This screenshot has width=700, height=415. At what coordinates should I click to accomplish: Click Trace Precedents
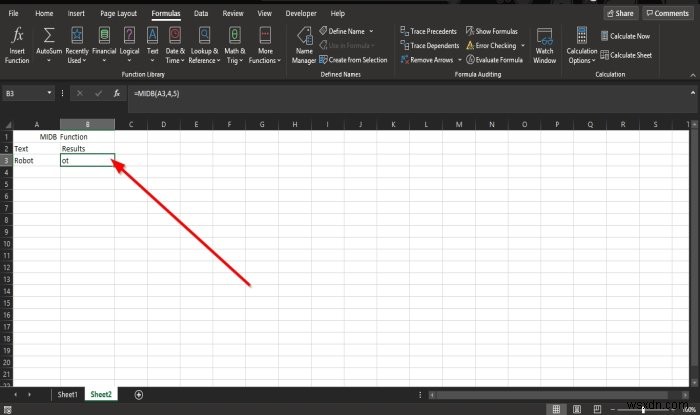429,31
